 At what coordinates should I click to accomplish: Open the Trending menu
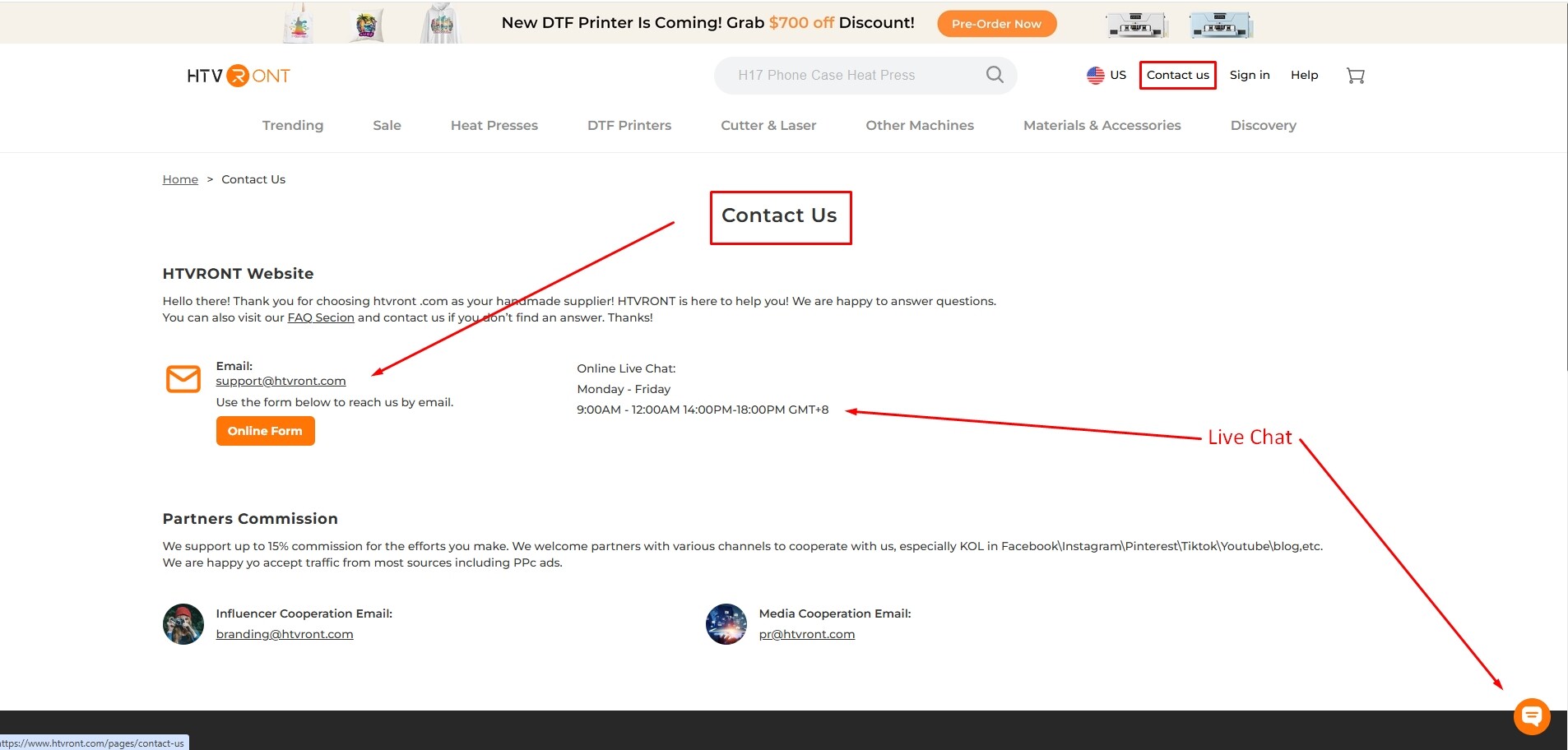pos(293,125)
